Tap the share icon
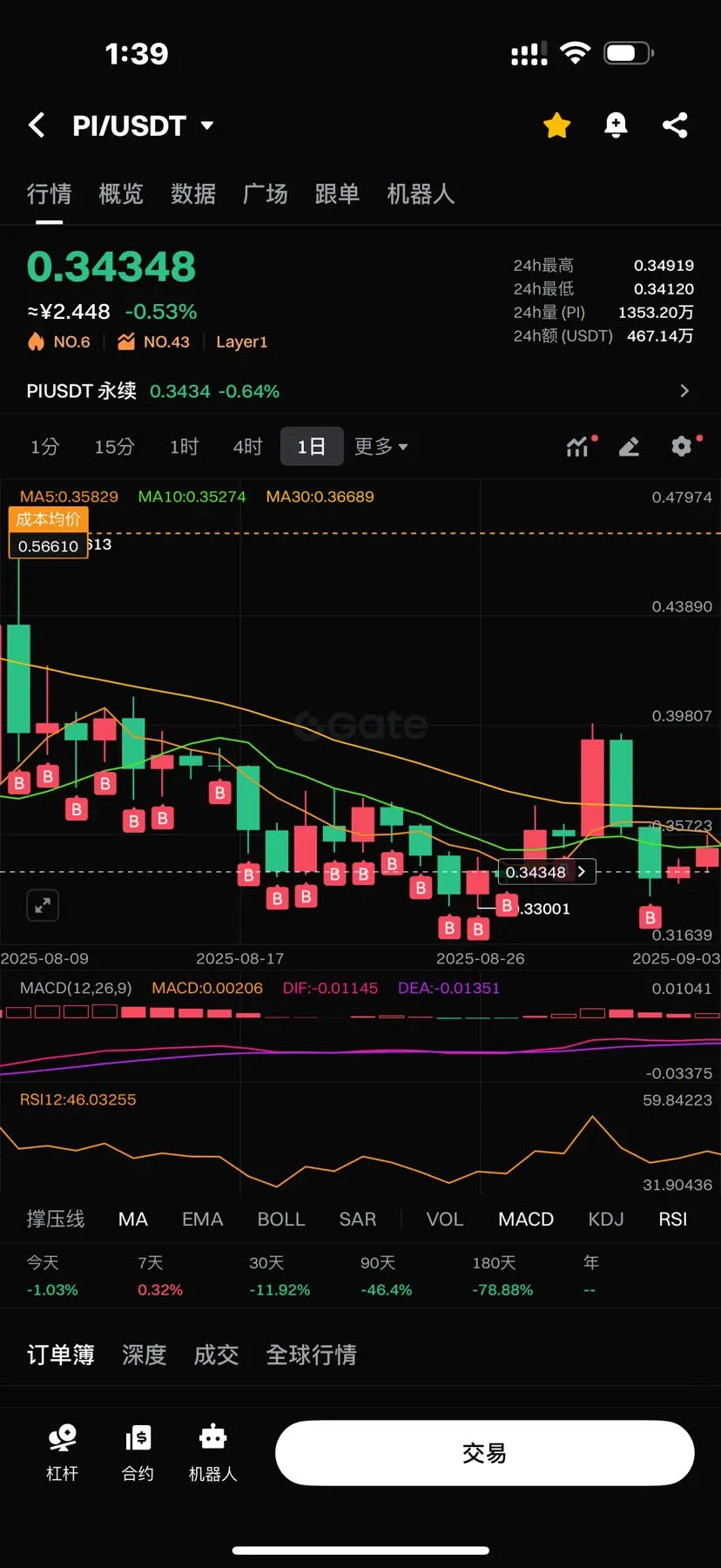Screen dimensions: 721x1568 pos(675,125)
